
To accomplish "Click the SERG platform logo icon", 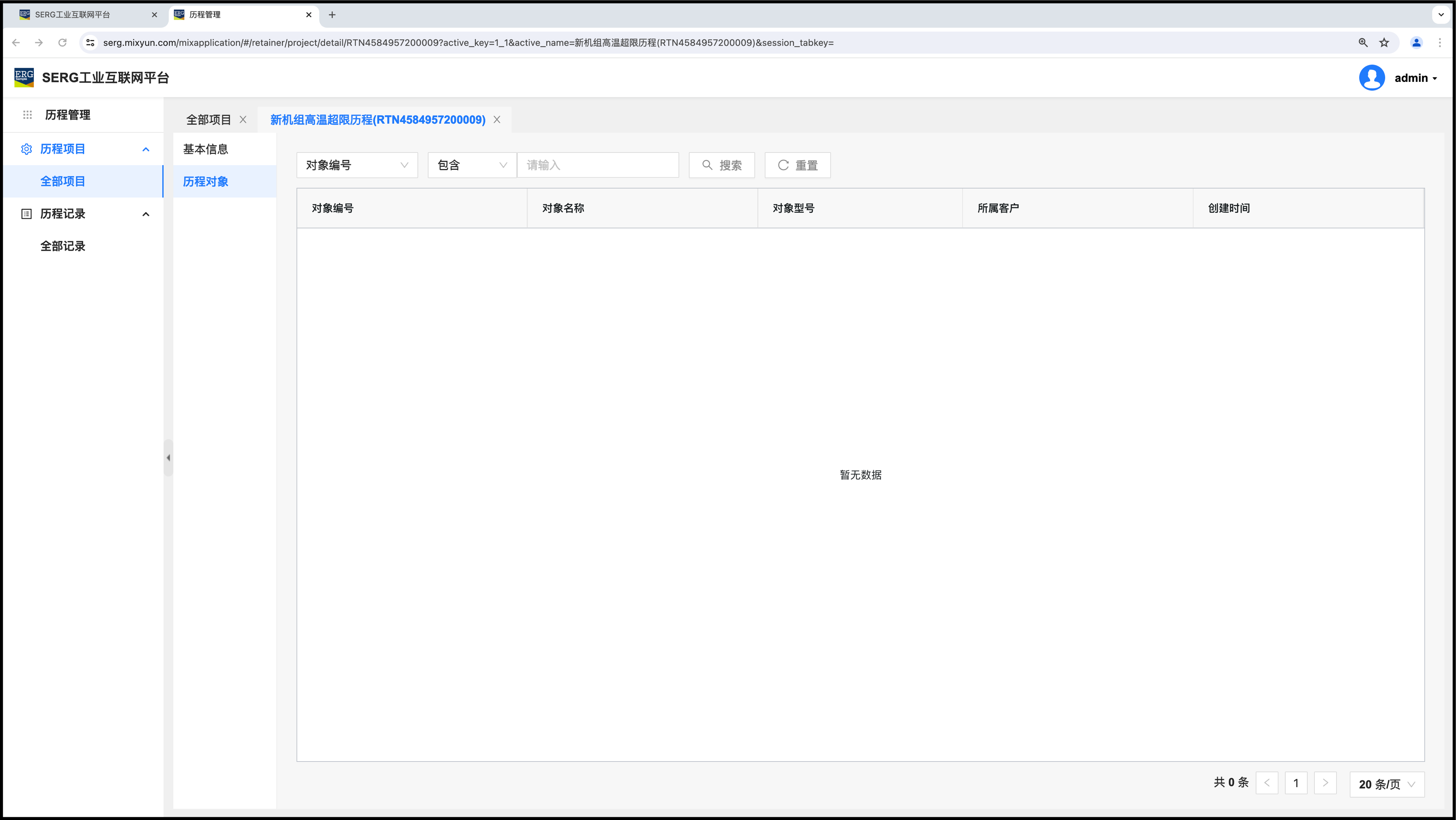I will click(24, 77).
